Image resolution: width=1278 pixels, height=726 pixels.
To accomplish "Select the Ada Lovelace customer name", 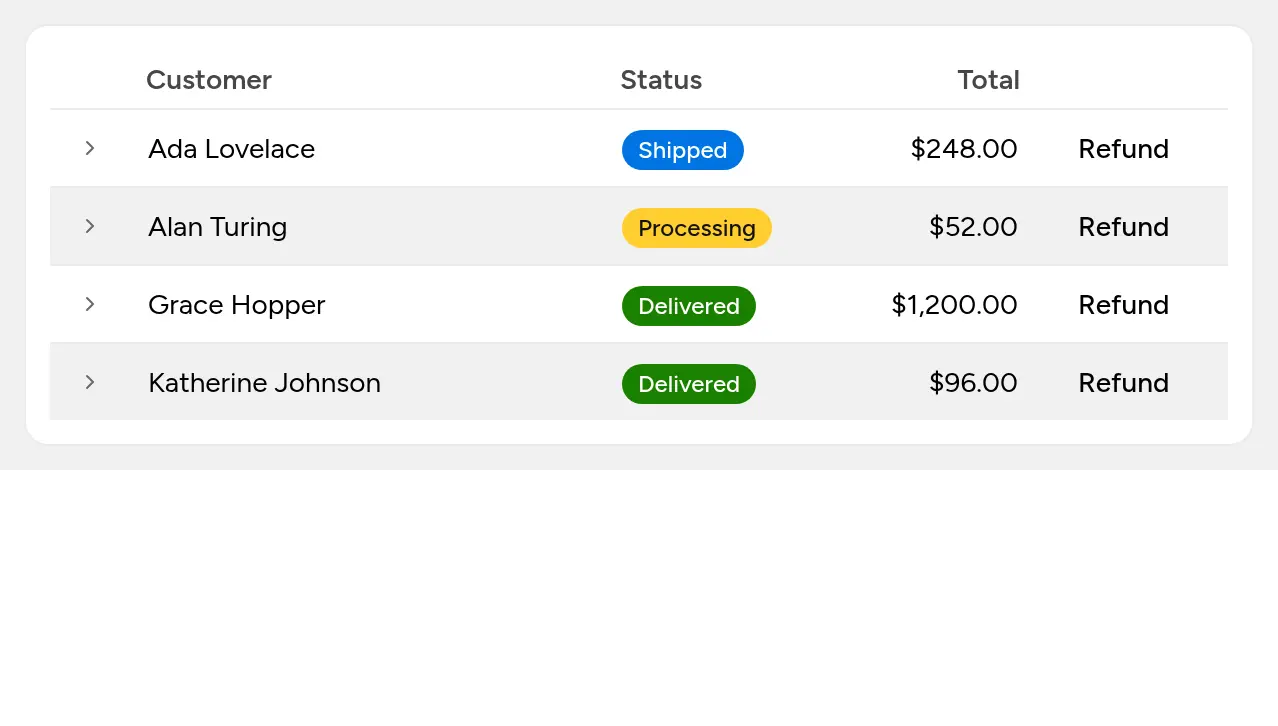I will coord(231,149).
